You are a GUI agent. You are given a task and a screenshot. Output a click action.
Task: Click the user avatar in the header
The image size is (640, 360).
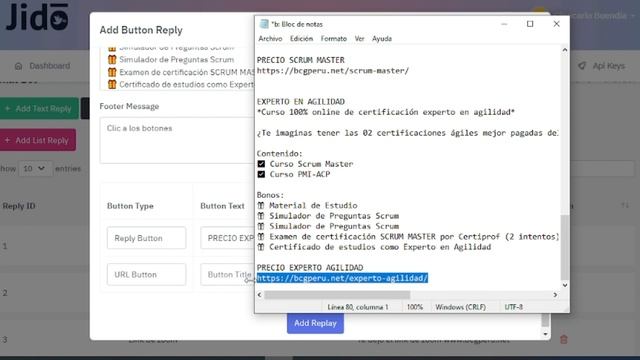pos(539,13)
